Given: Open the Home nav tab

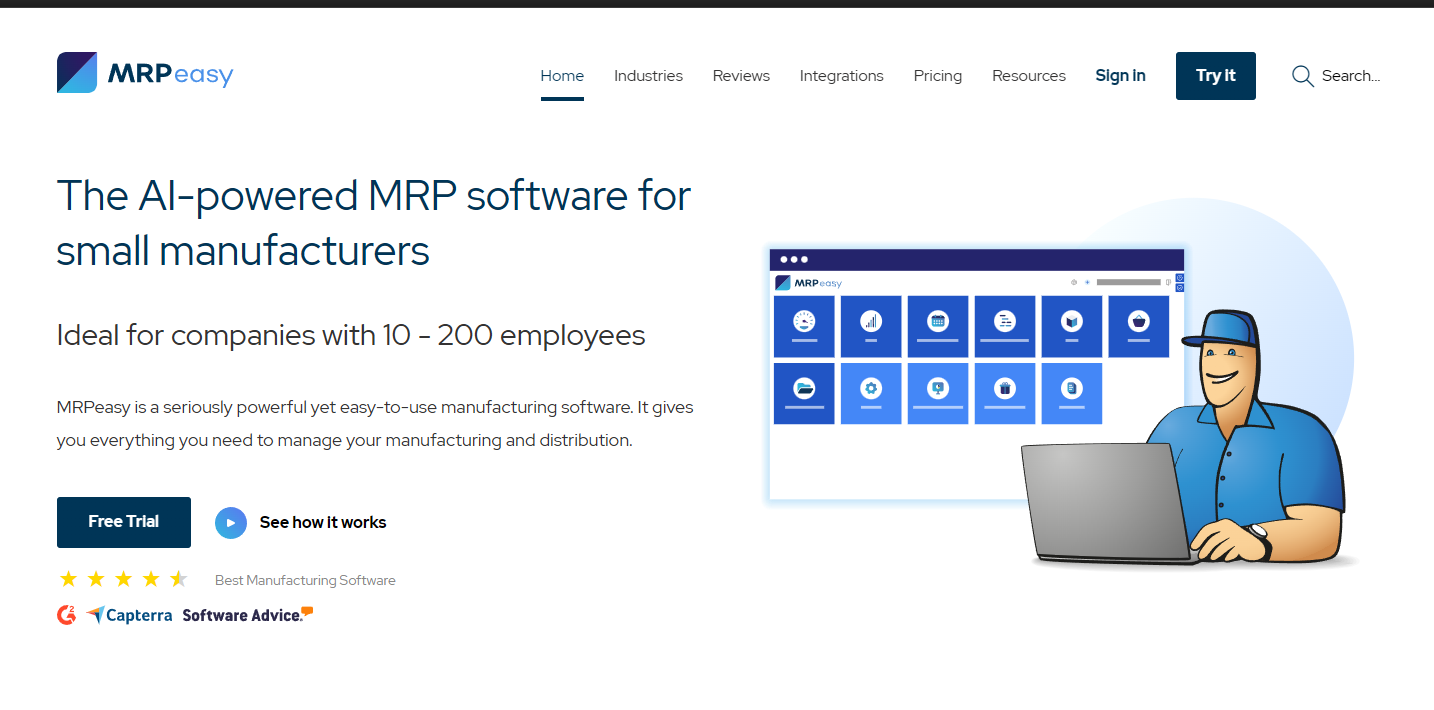Looking at the screenshot, I should click(x=562, y=76).
